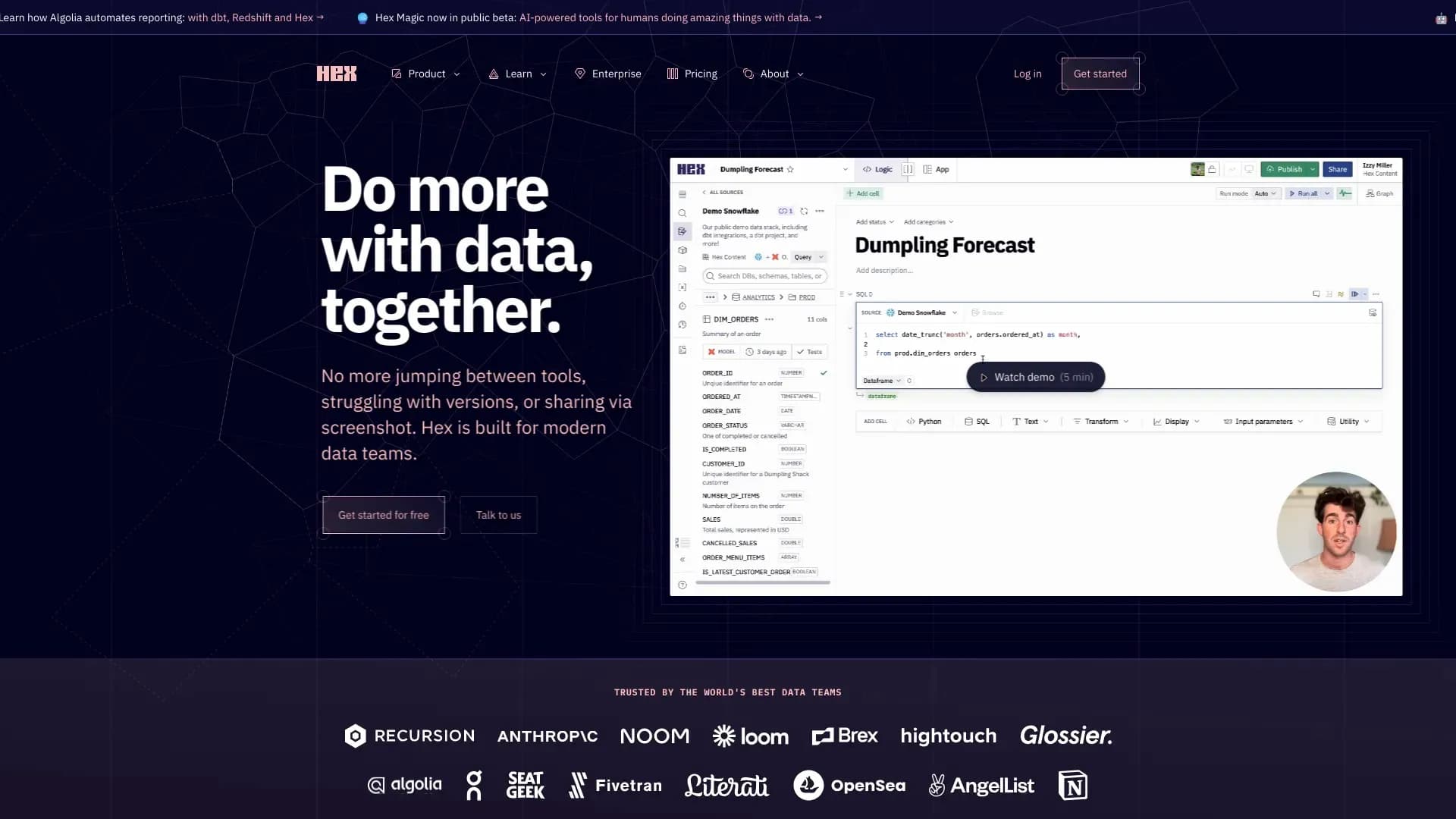Image resolution: width=1456 pixels, height=819 pixels.
Task: Star the Dumpling Forecast project
Action: tap(790, 169)
